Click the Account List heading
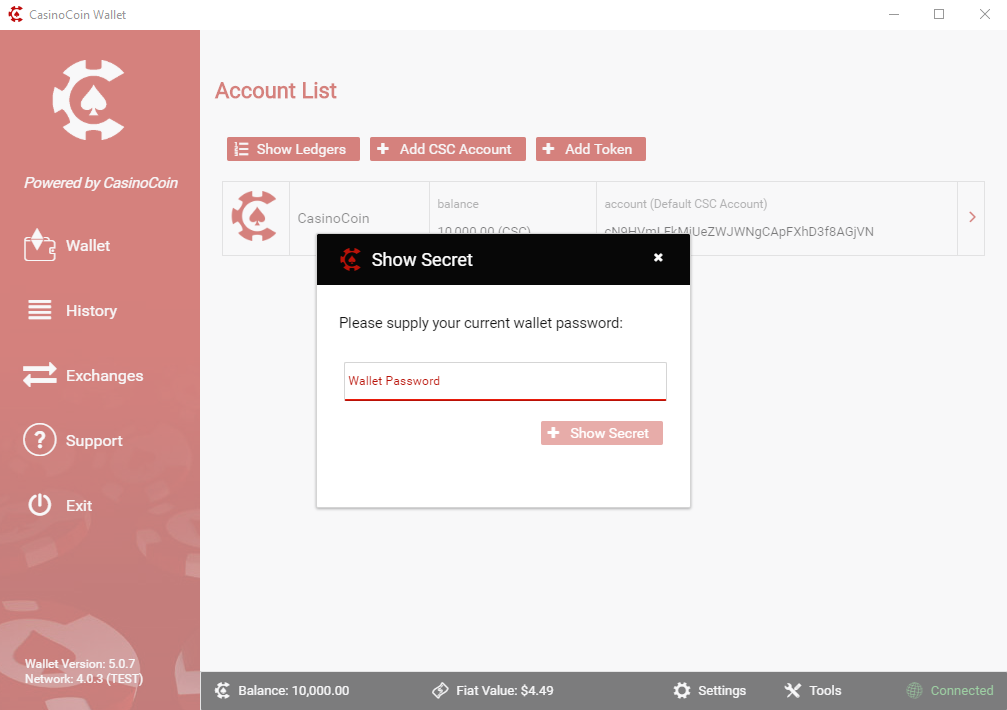The image size is (1007, 710). [276, 91]
